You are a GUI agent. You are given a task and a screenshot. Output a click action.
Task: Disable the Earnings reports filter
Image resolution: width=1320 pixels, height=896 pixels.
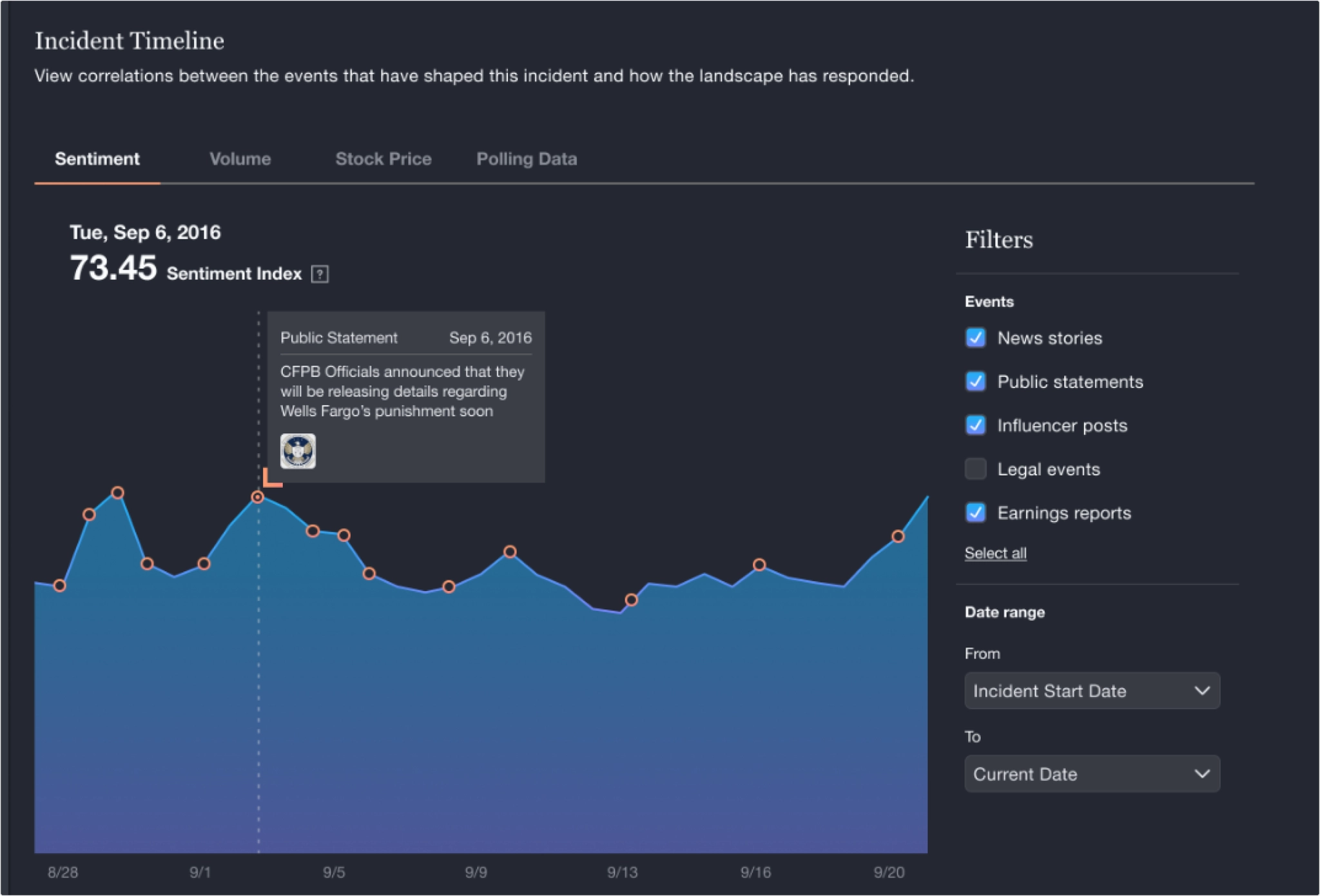(975, 513)
